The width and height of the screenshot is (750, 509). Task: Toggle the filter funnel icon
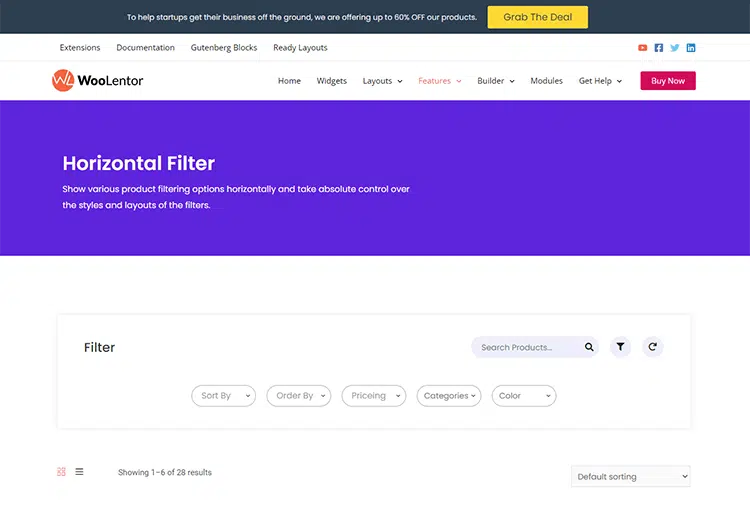[620, 347]
